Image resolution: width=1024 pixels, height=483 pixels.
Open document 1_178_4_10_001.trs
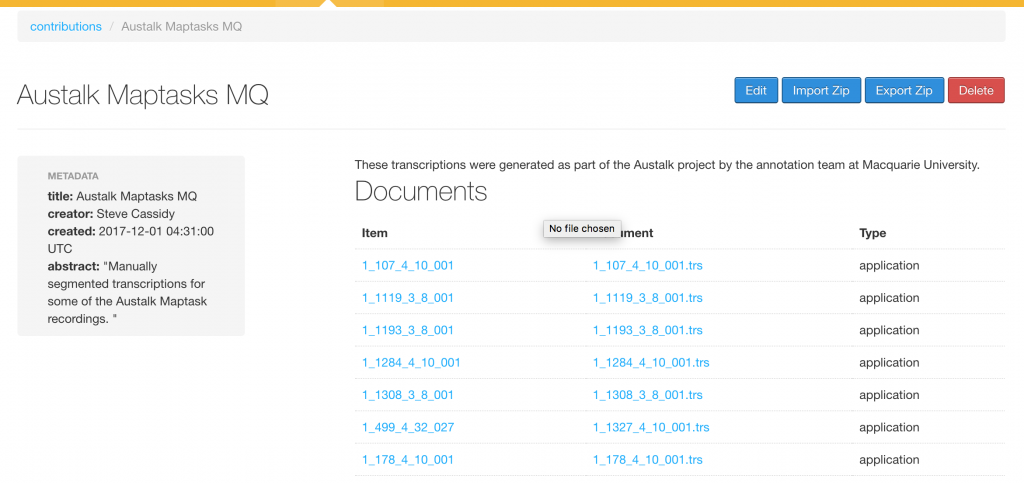point(648,460)
